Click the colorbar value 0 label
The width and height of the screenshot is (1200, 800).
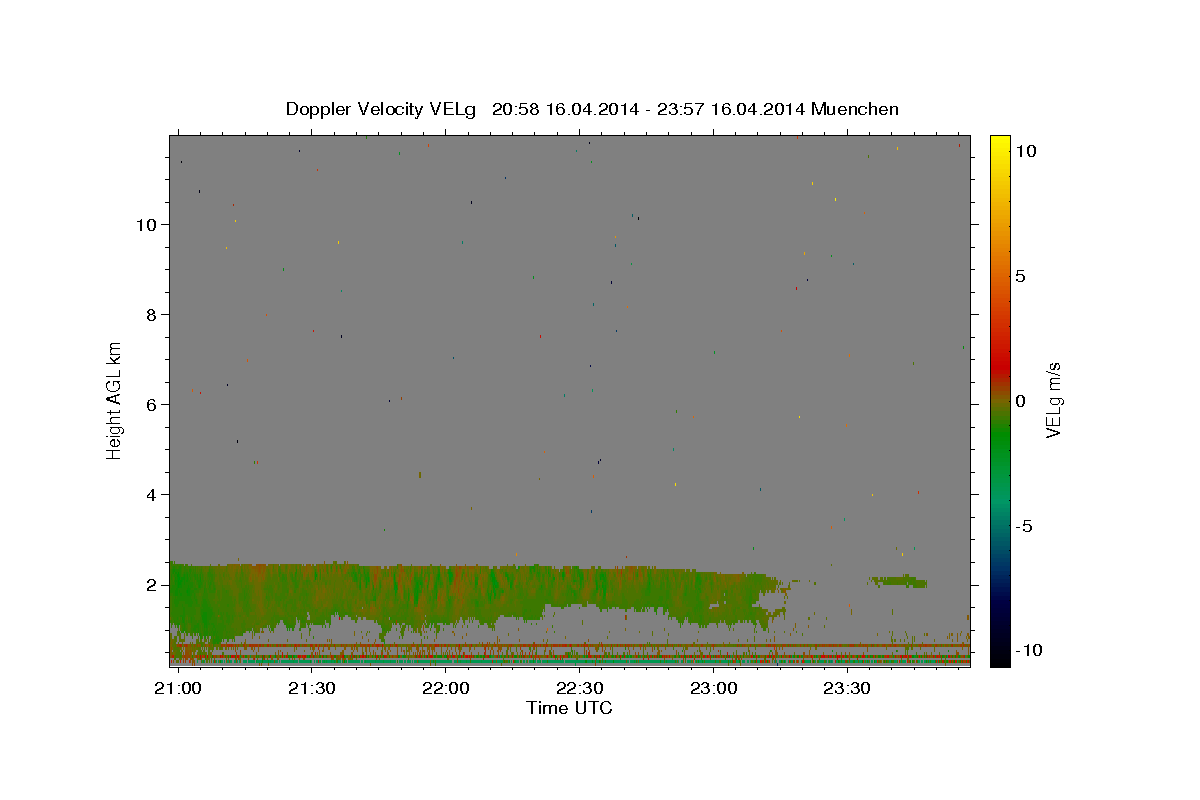tap(1020, 401)
